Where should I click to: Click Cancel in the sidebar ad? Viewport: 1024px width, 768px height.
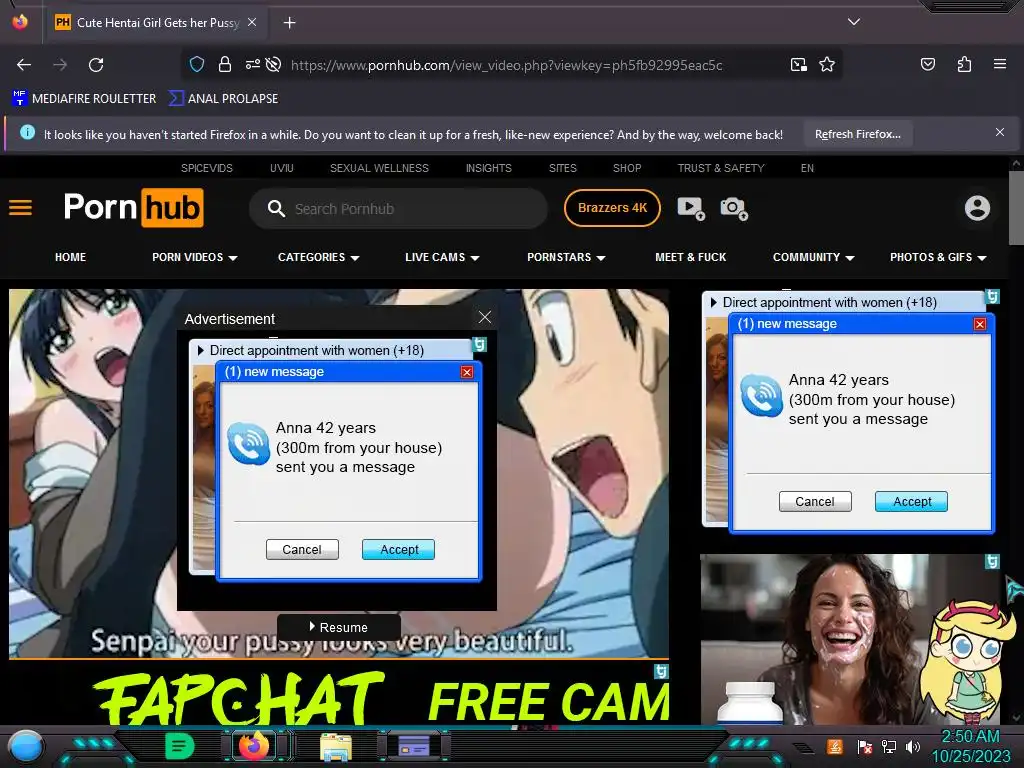[815, 502]
